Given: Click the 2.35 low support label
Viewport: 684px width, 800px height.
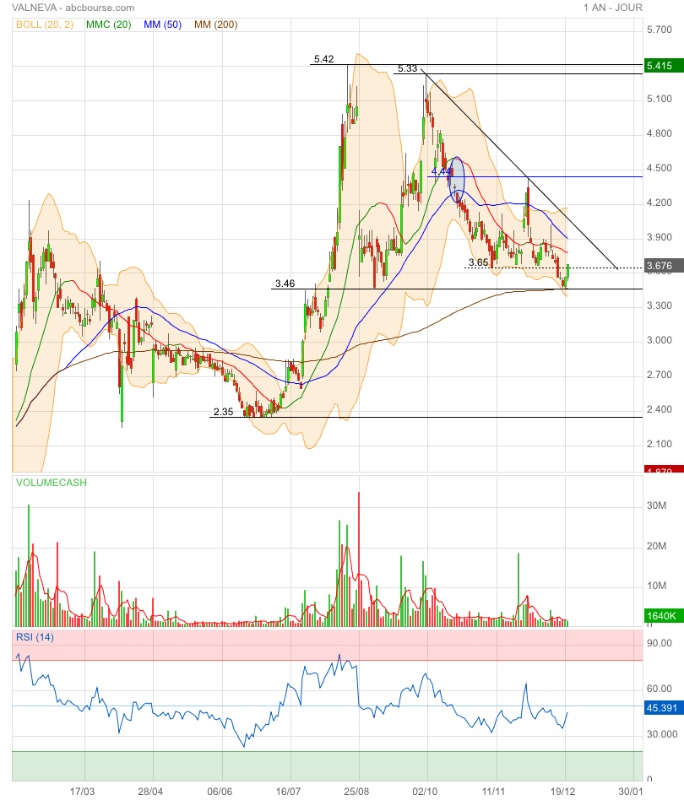Looking at the screenshot, I should point(223,412).
